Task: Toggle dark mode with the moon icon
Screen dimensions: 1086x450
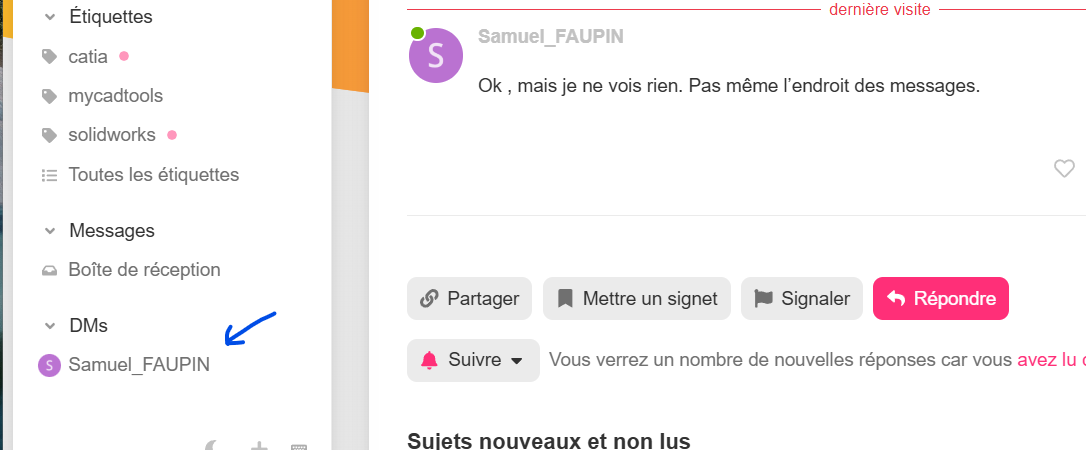Action: [213, 447]
